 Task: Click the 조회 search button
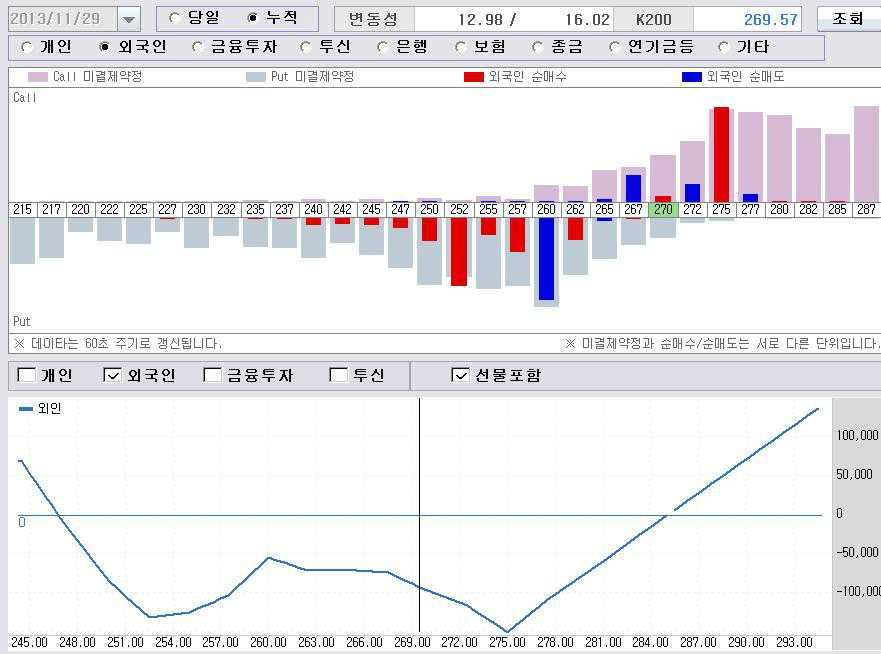point(847,19)
